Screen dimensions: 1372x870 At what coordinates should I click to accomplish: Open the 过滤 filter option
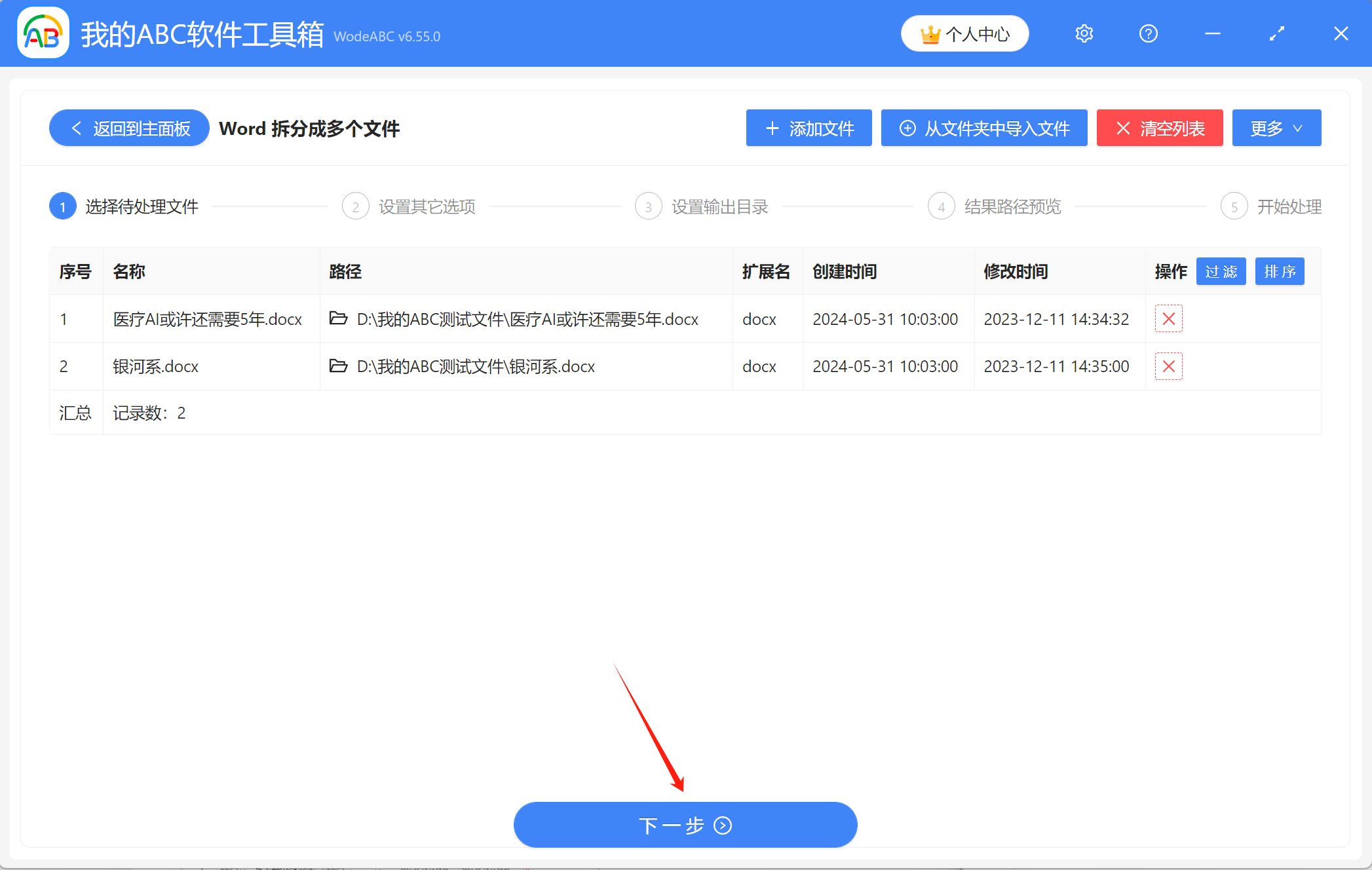(x=1221, y=271)
